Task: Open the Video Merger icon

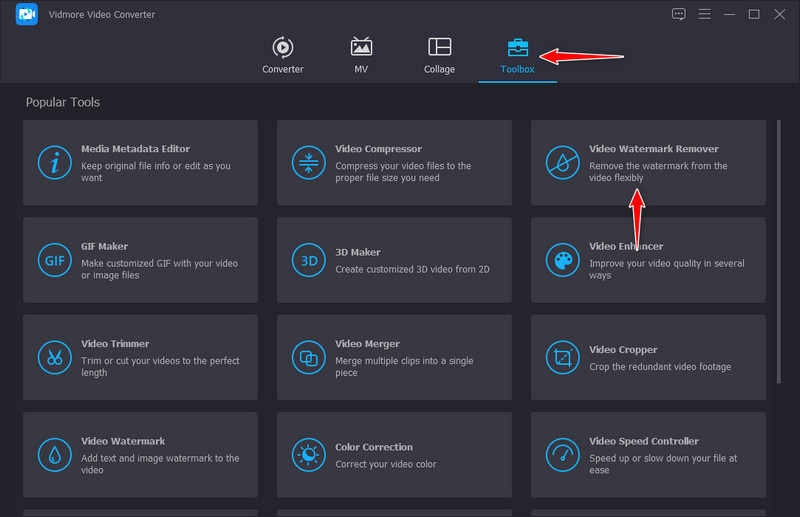Action: click(308, 357)
